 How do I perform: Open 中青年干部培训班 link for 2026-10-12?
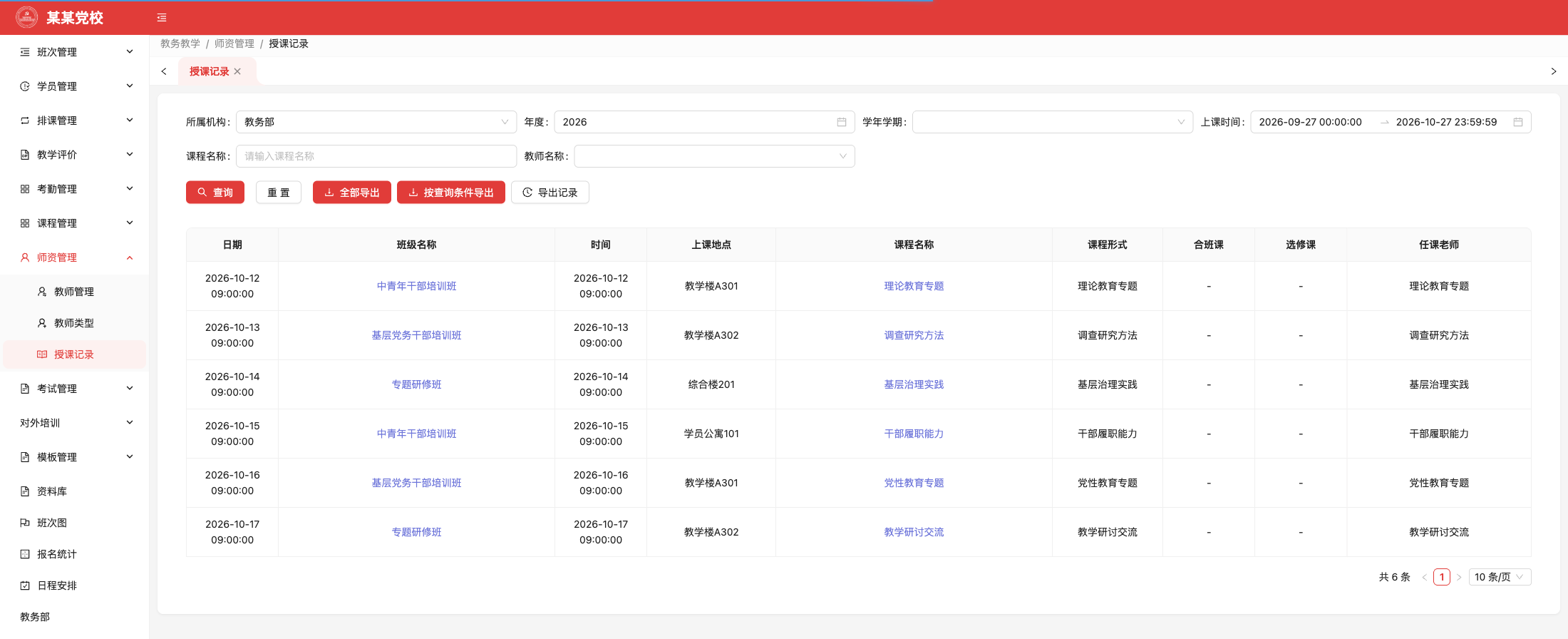(x=417, y=286)
